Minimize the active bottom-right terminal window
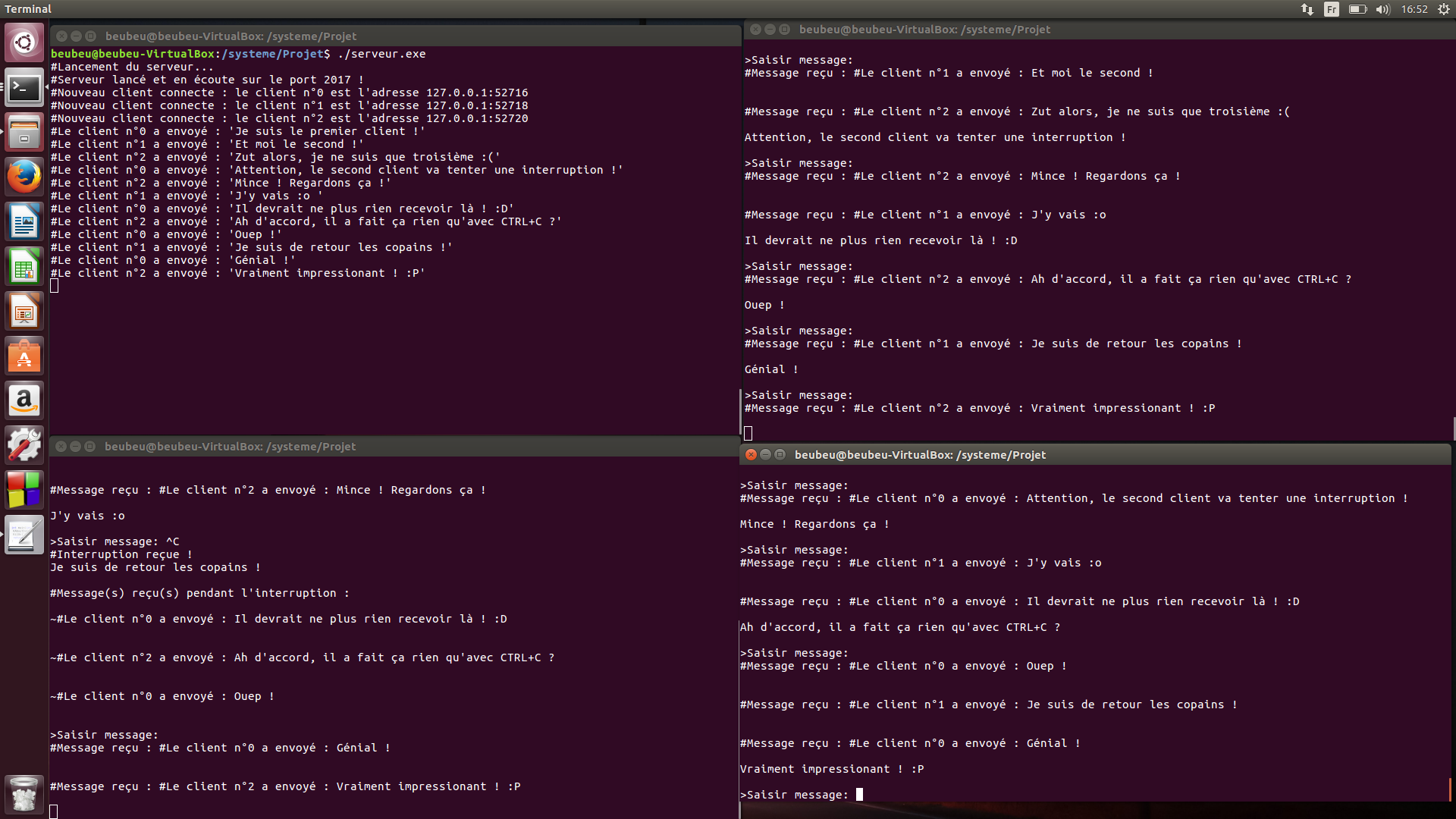The image size is (1456, 819). [765, 455]
